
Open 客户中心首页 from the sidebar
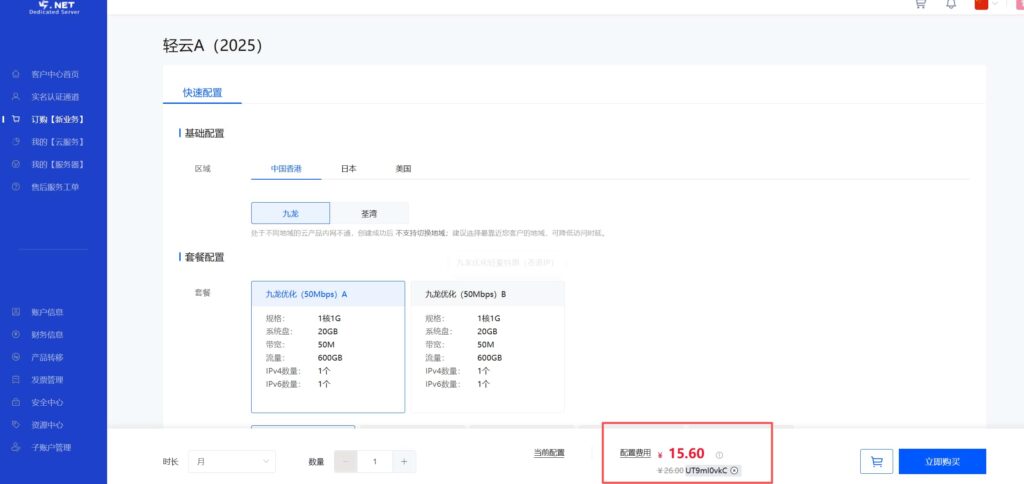54,75
